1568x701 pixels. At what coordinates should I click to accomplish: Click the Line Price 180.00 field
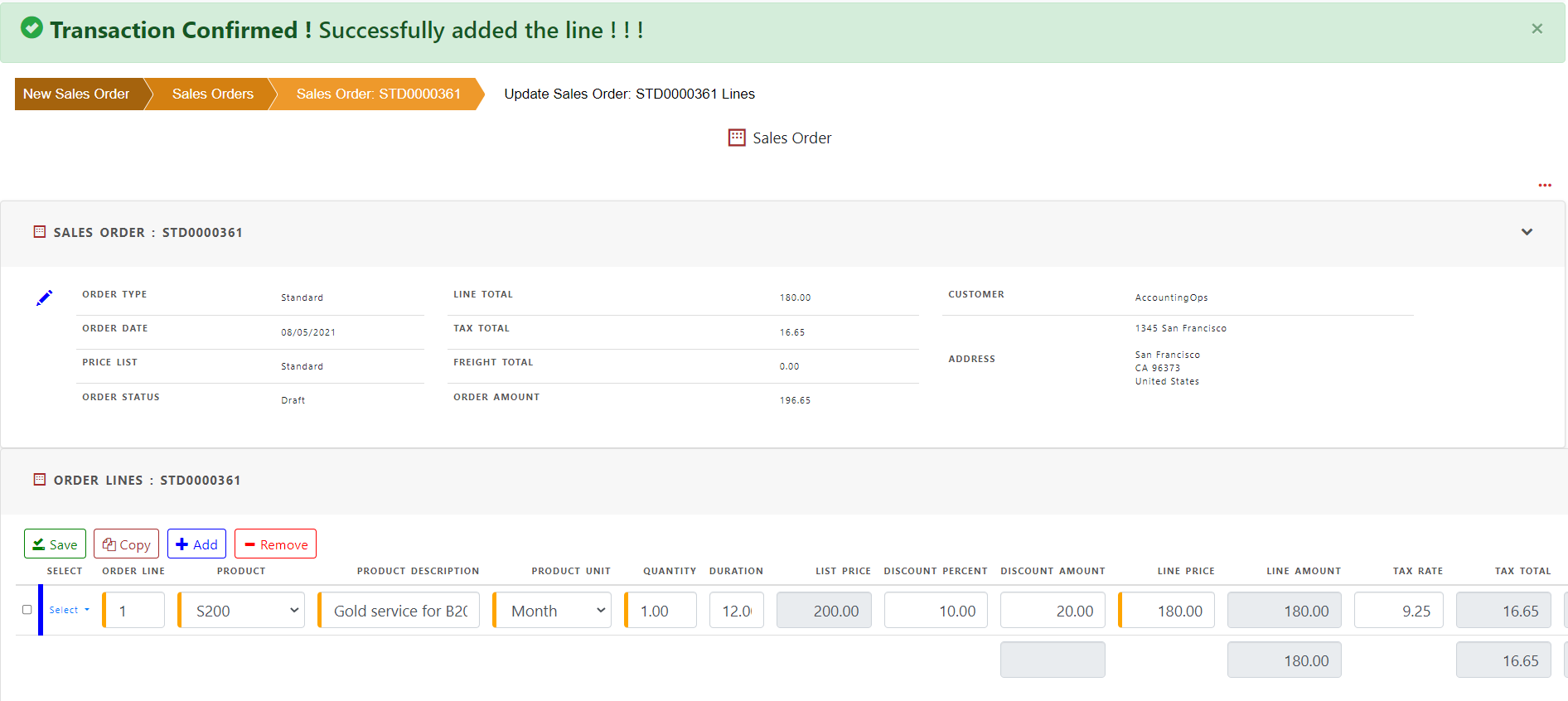click(1167, 610)
